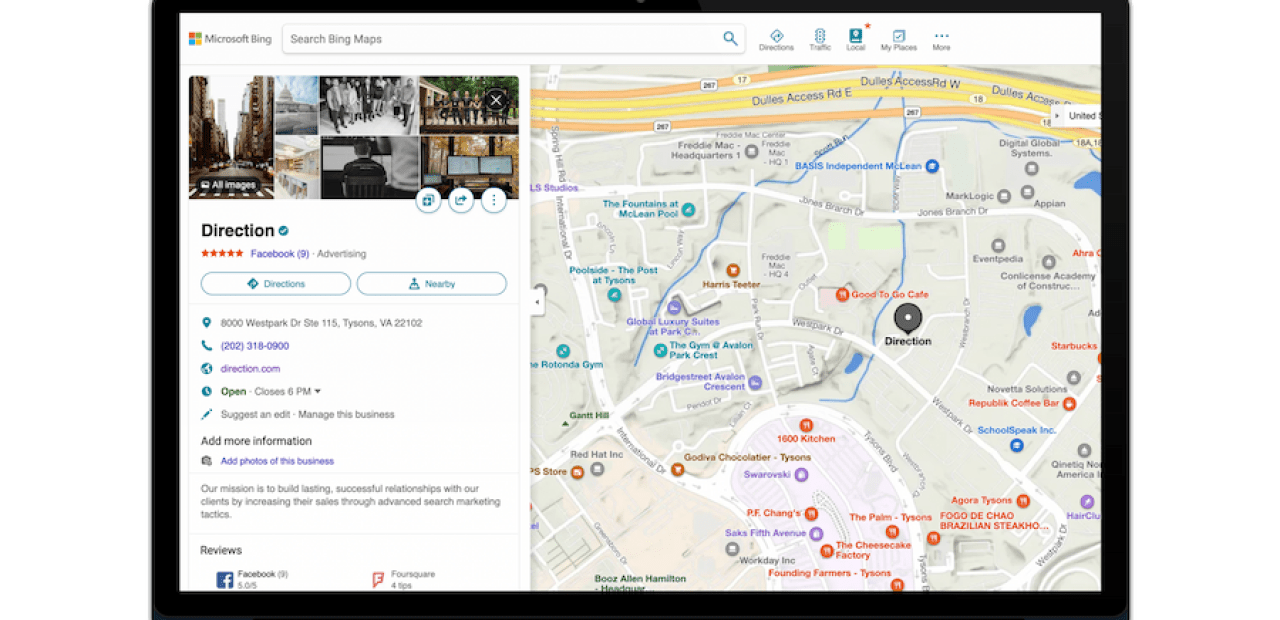Click 'Add photos of this business'
Image resolution: width=1280 pixels, height=620 pixels.
click(277, 459)
